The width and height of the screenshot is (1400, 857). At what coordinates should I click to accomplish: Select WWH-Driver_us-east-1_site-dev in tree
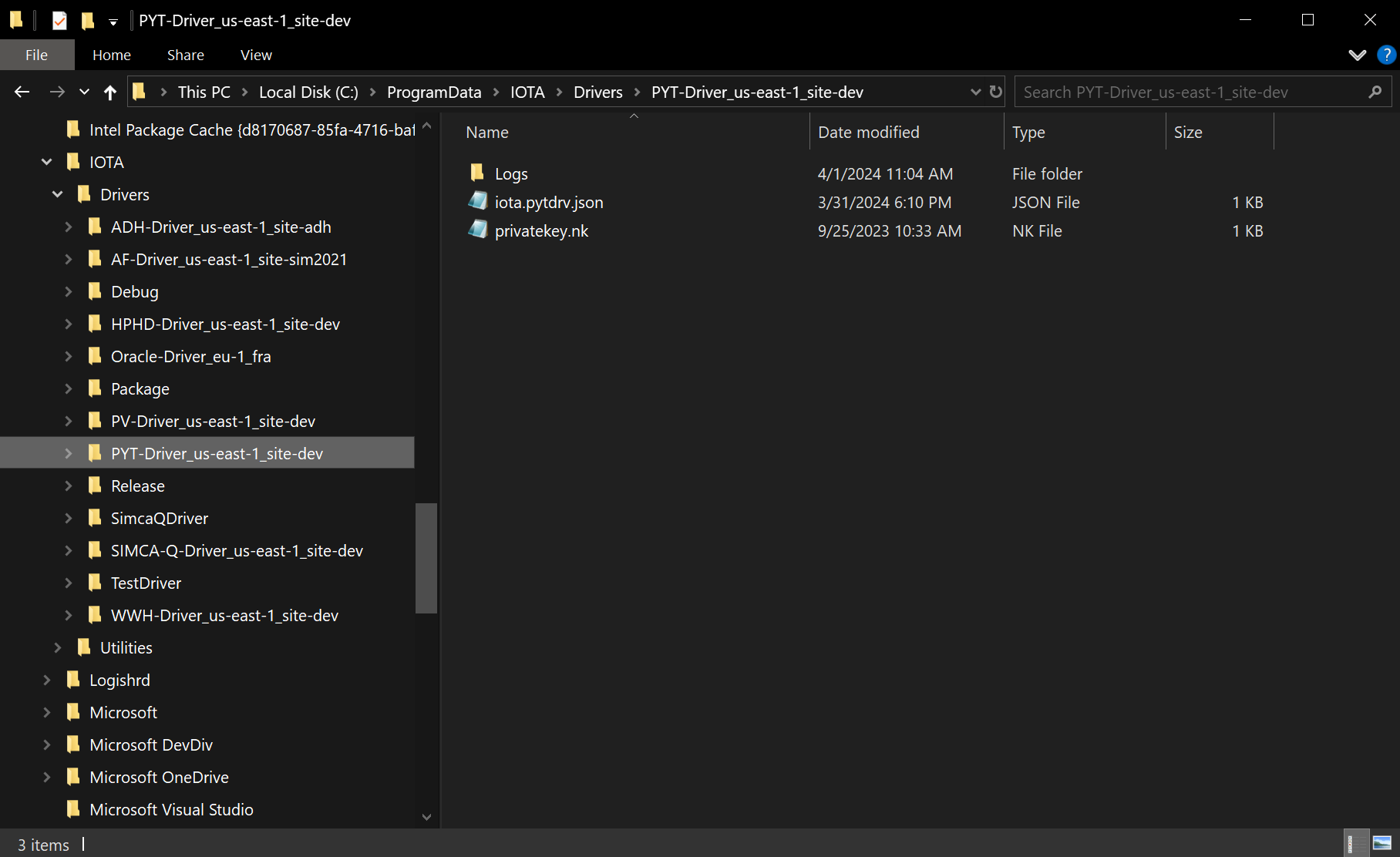[224, 615]
